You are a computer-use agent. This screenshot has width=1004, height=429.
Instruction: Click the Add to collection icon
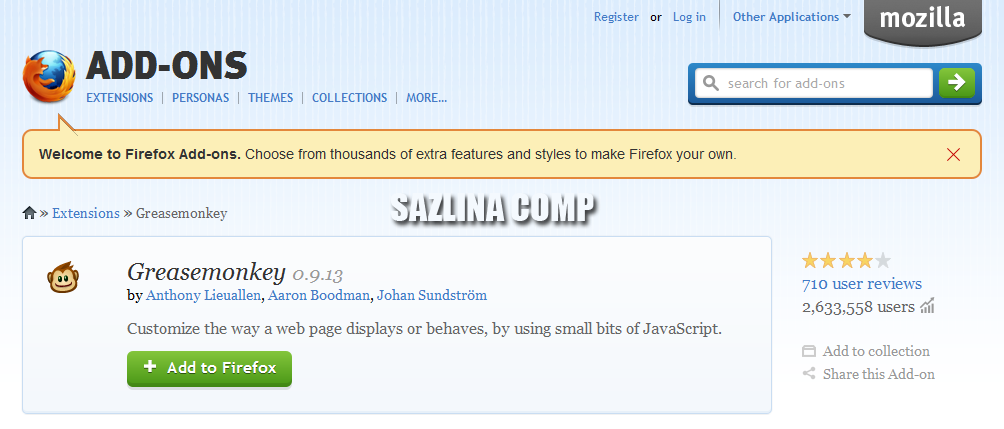tap(809, 351)
